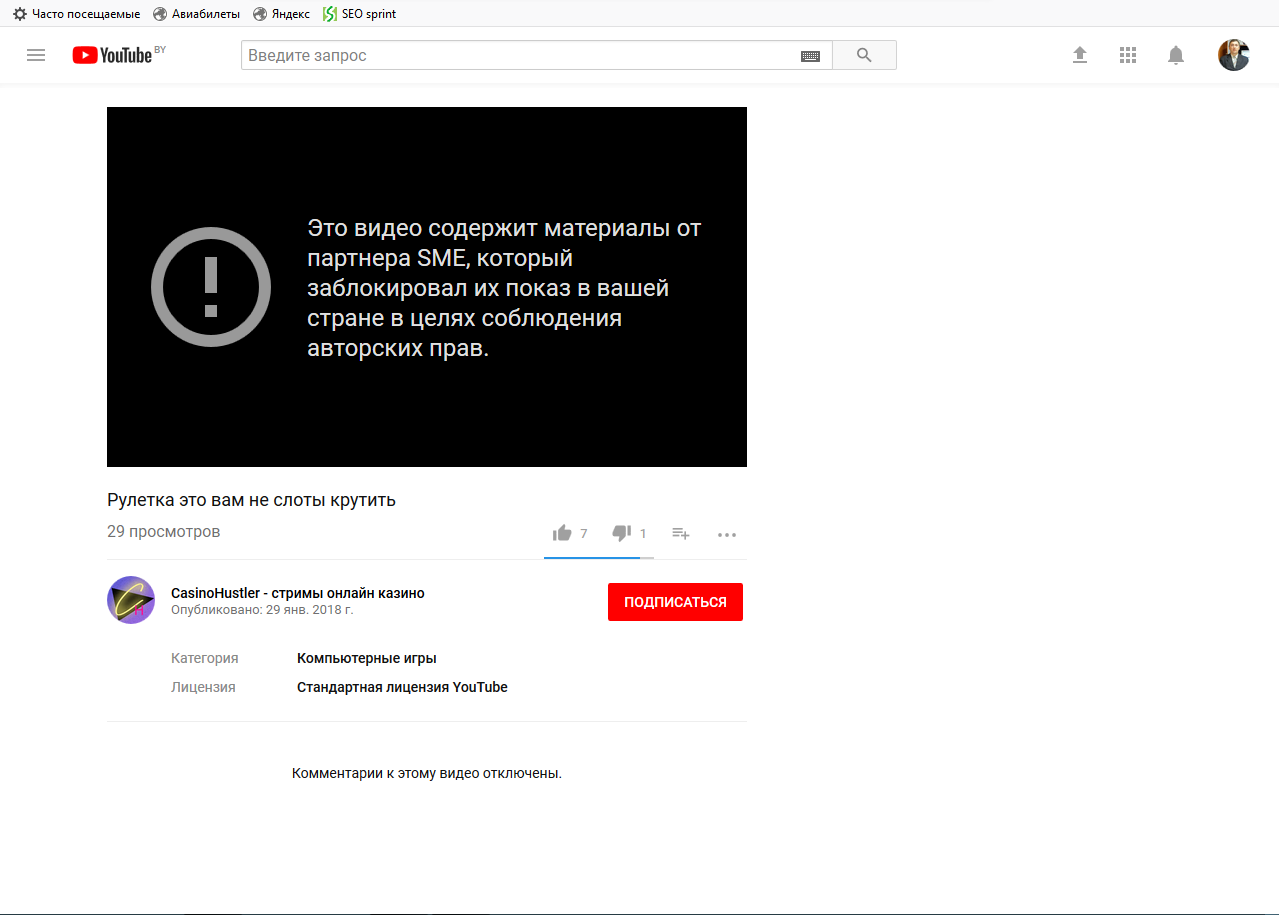Open the Яндекс bookmark
Viewport: 1279px width, 915px height.
[281, 14]
